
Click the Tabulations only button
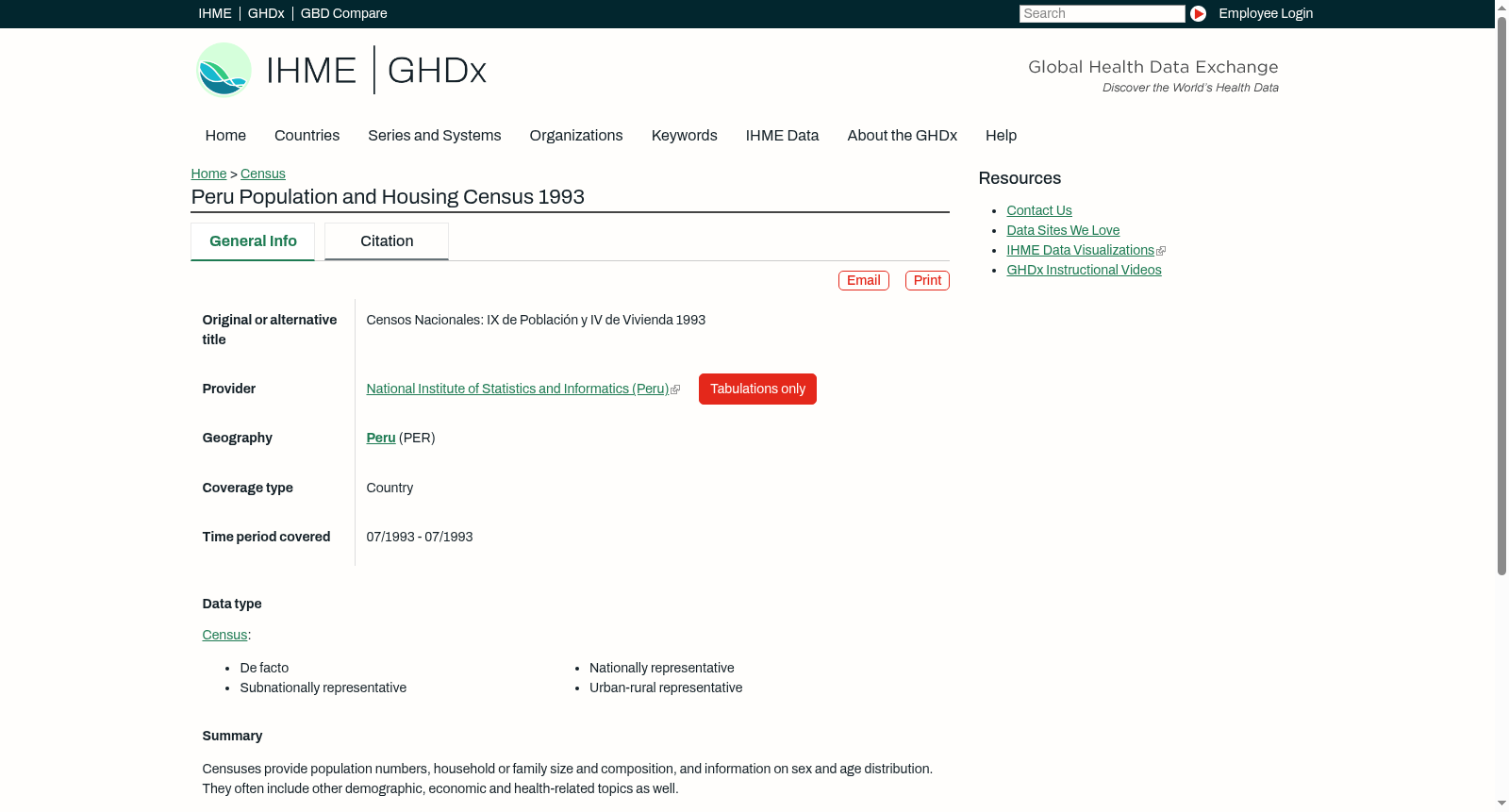click(x=757, y=389)
